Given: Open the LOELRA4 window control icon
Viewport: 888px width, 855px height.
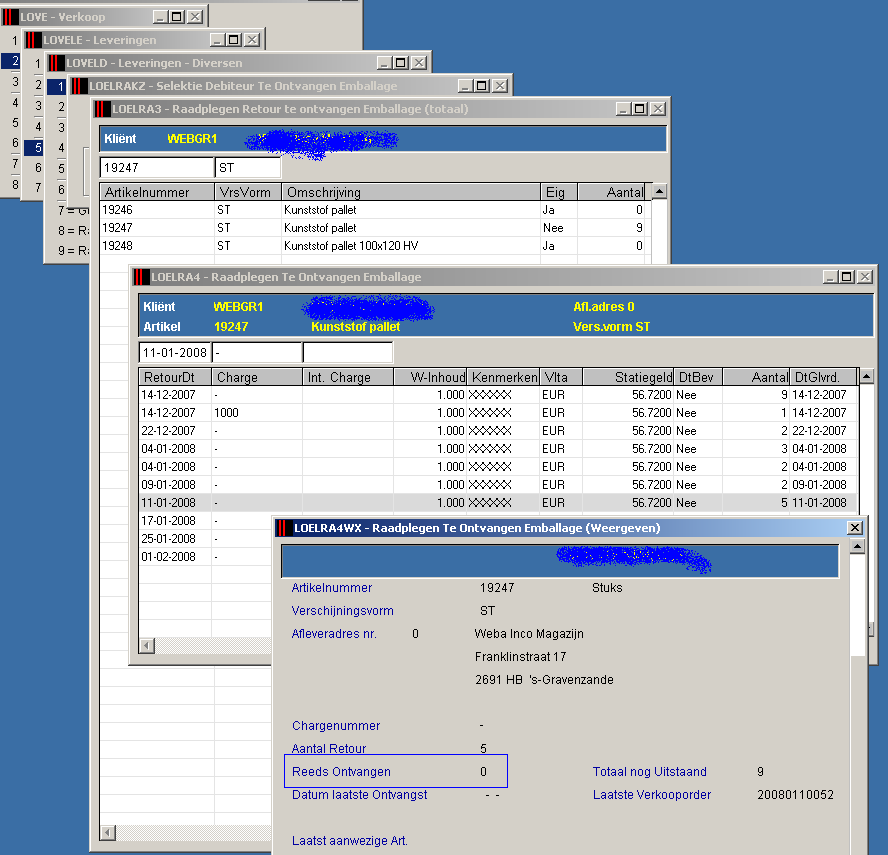Looking at the screenshot, I should click(x=142, y=277).
